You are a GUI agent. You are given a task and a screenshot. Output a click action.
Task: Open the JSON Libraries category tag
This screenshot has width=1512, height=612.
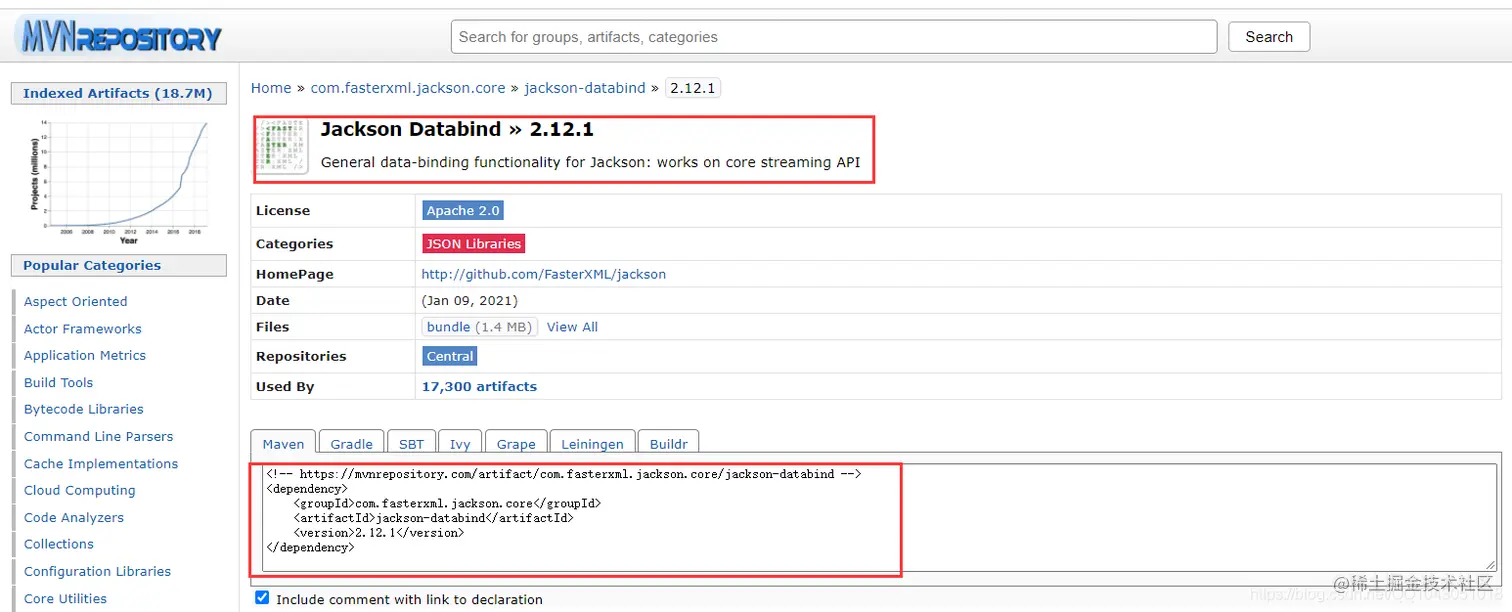(x=474, y=244)
